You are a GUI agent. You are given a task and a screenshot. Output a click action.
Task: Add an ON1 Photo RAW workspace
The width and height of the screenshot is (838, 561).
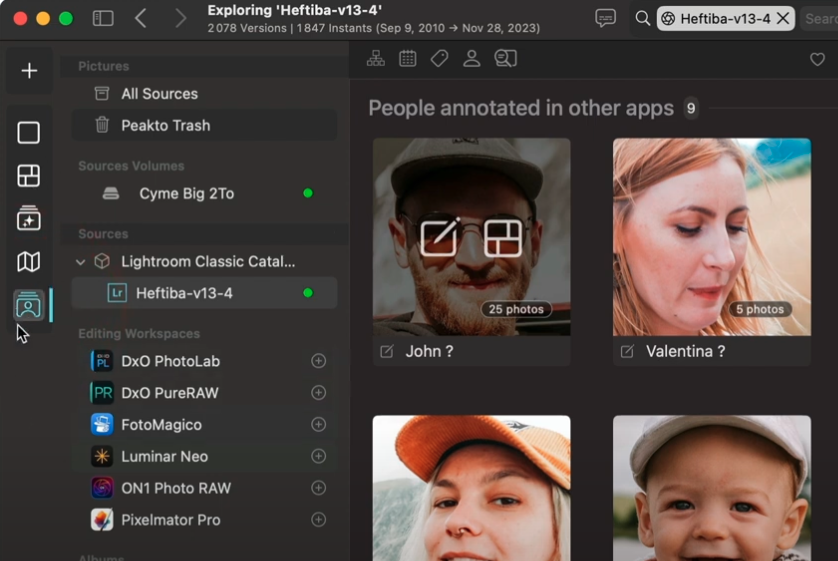pyautogui.click(x=319, y=488)
